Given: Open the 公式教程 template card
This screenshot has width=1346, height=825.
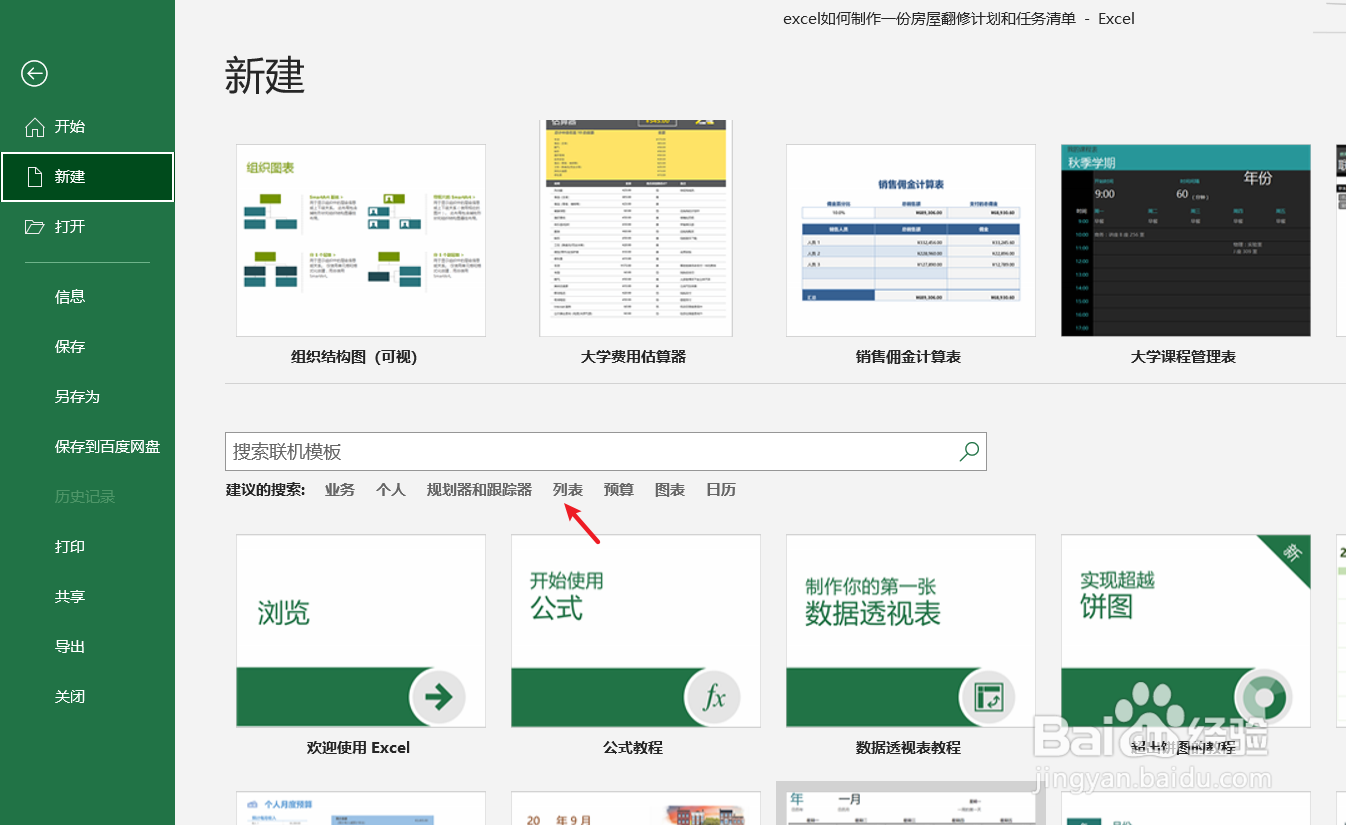Looking at the screenshot, I should (636, 631).
